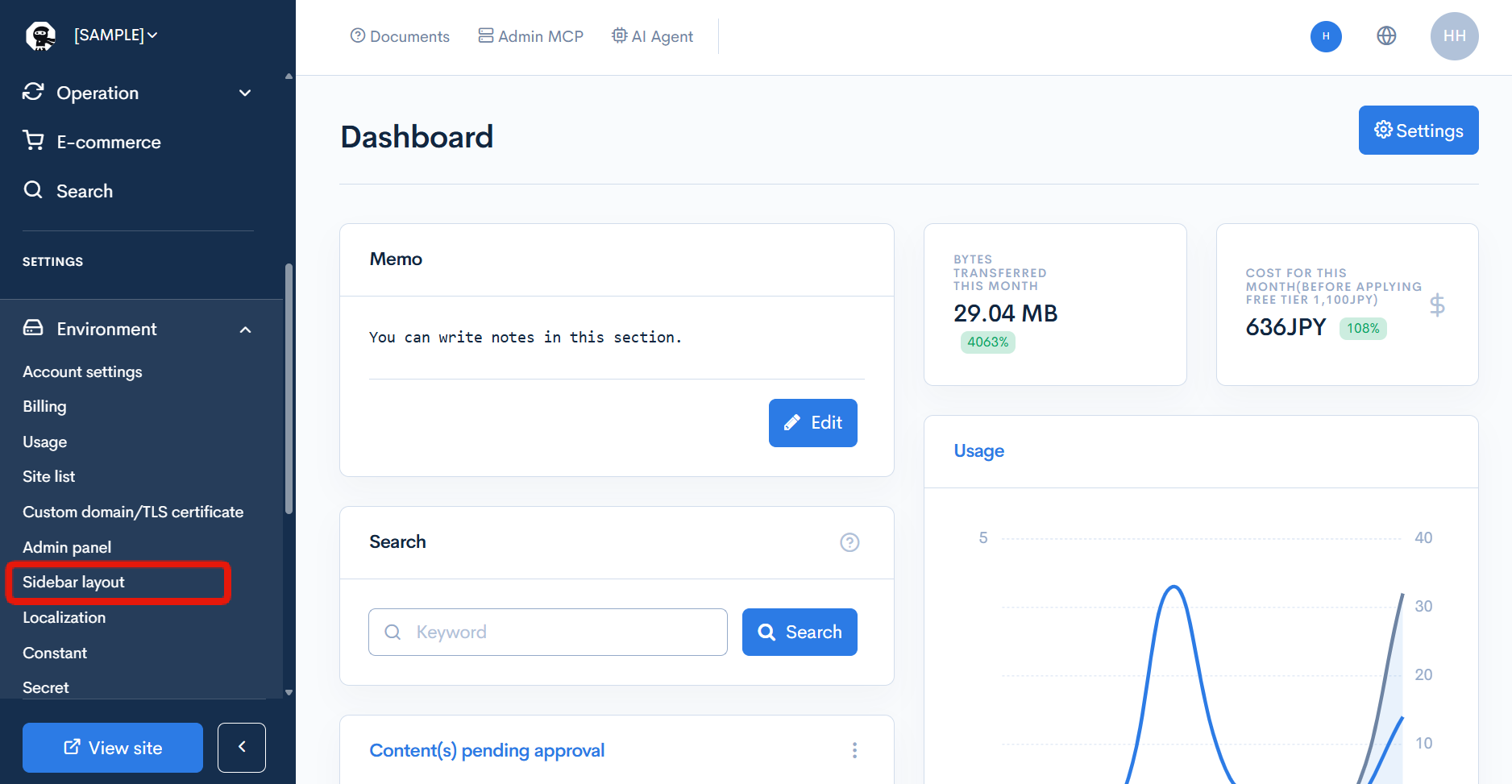This screenshot has height=784, width=1512.
Task: Open the Site list page
Action: 48,477
